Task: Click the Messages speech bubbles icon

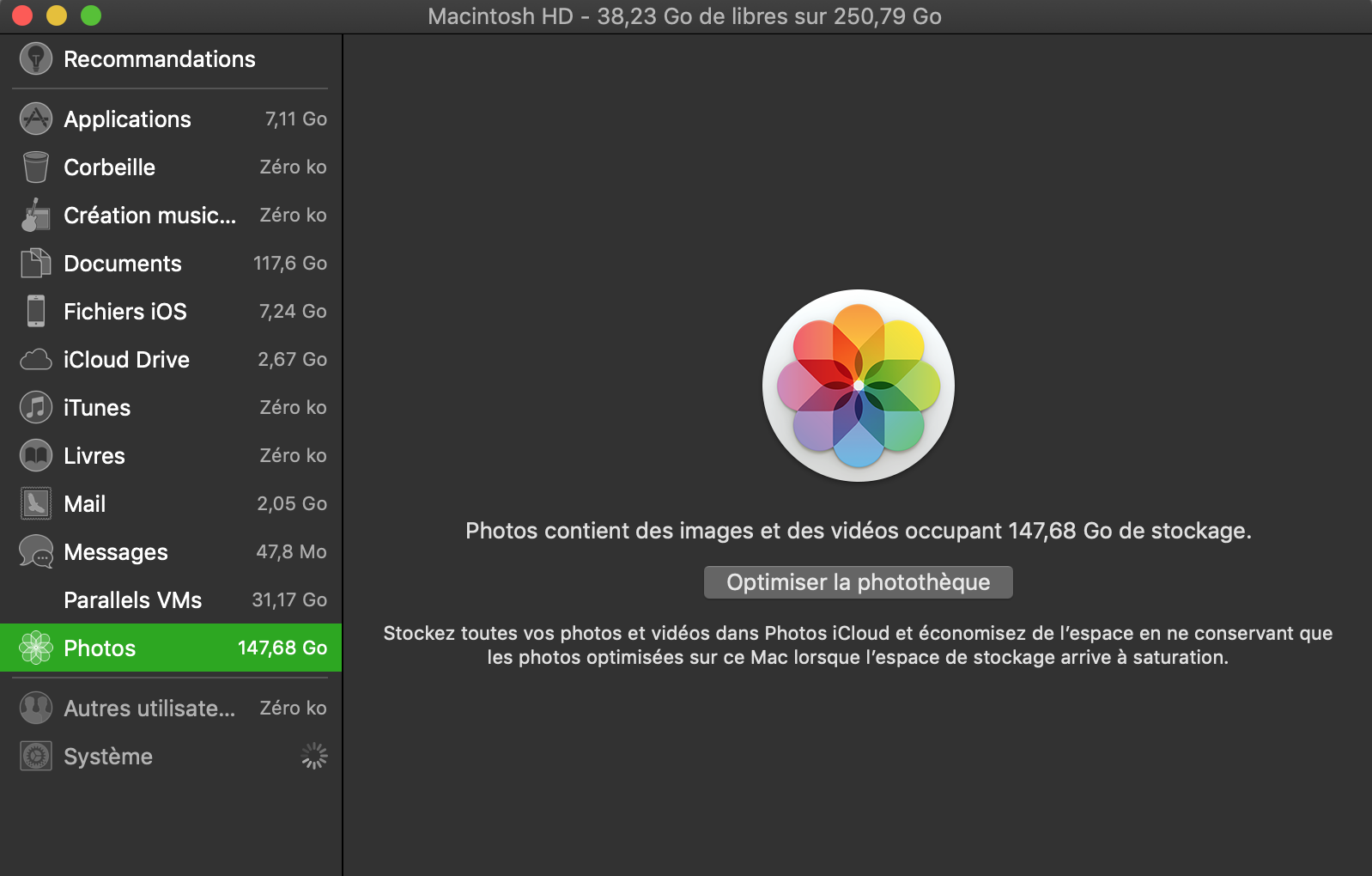Action: pyautogui.click(x=36, y=551)
